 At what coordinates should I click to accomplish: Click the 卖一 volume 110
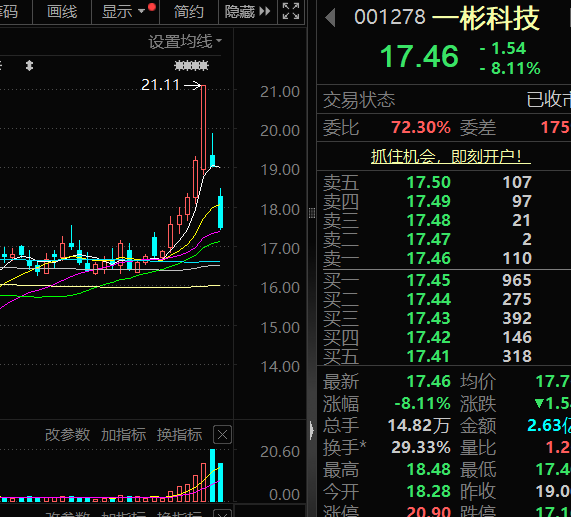coord(517,258)
